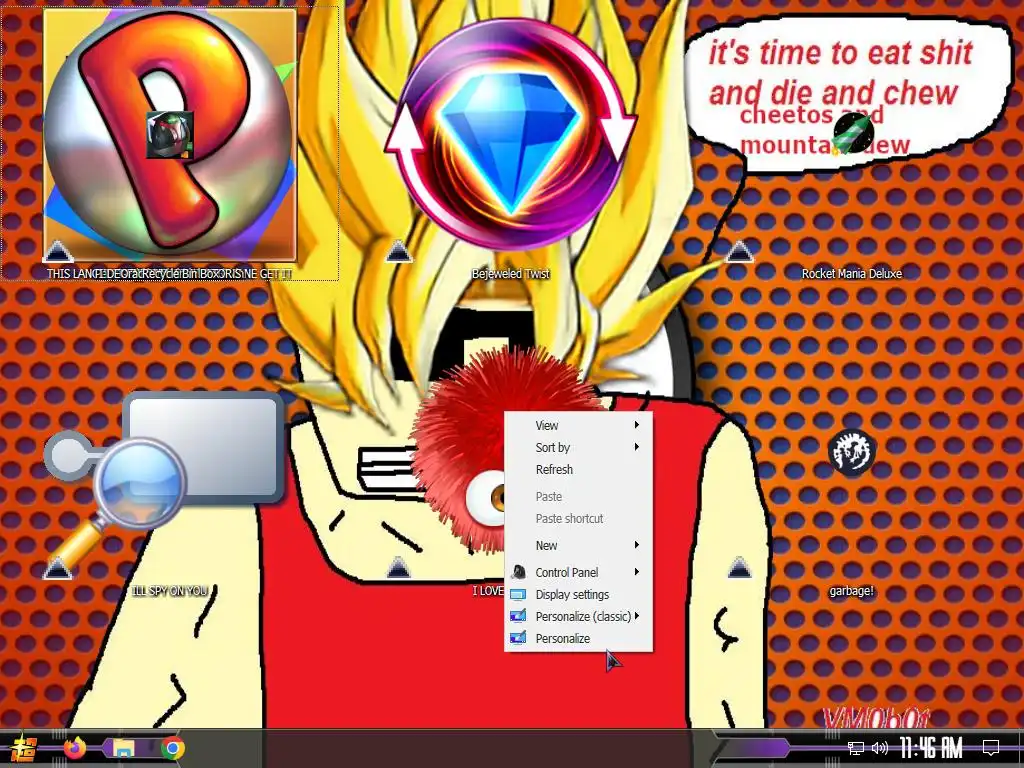The height and width of the screenshot is (768, 1024).
Task: Click the 11:46 AM taskbar clock
Action: (x=931, y=748)
